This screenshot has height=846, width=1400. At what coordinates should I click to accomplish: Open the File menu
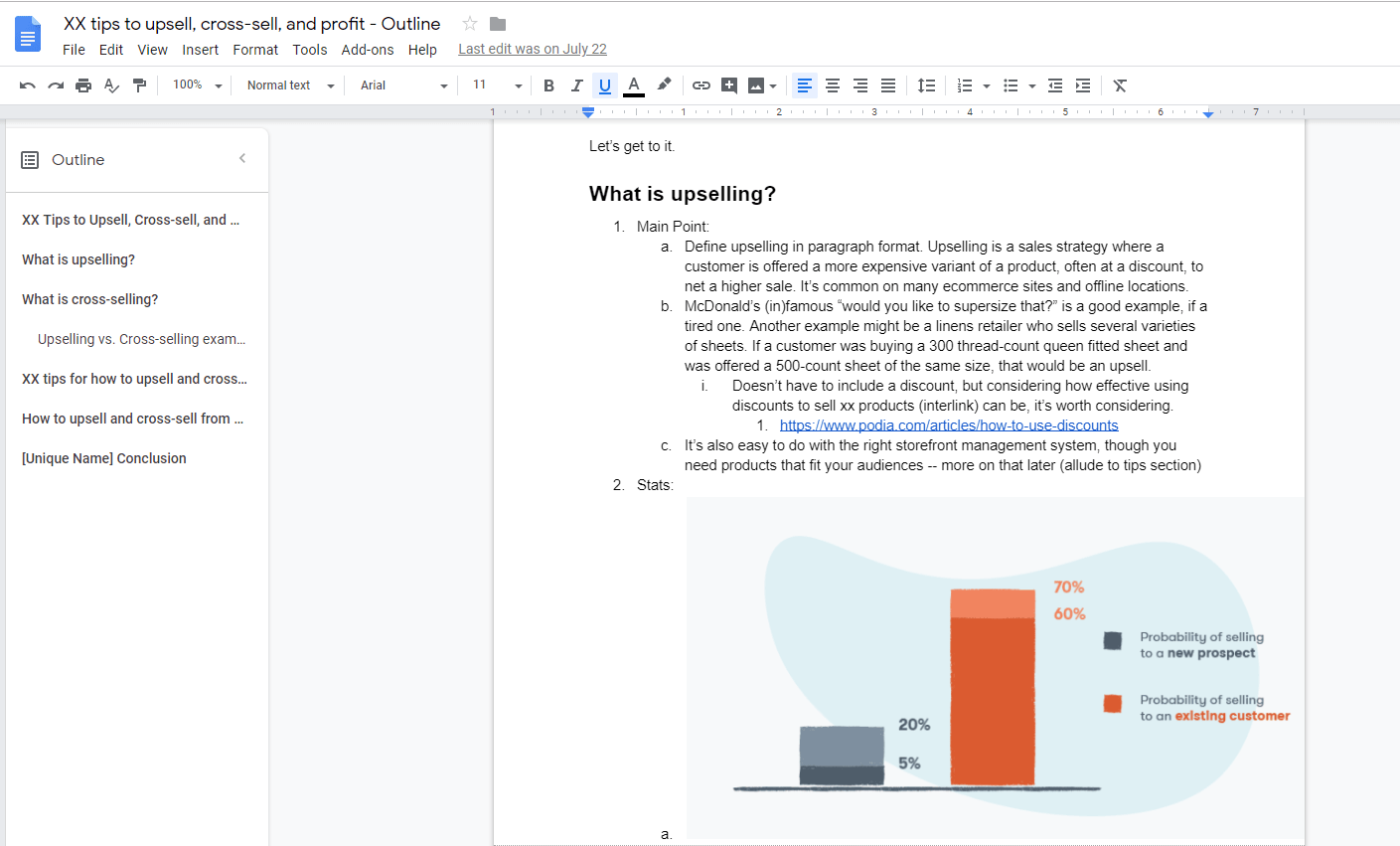74,50
